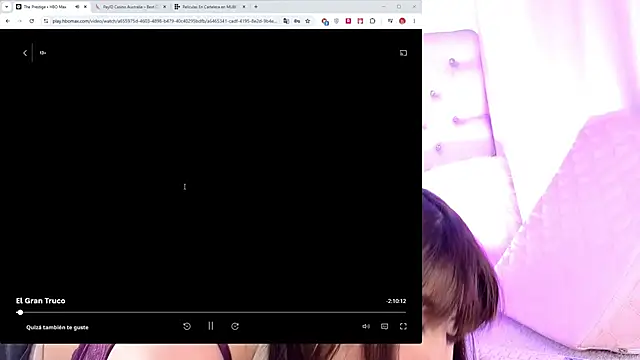The image size is (640, 360).
Task: Open the password key icon in address bar
Action: pos(297,21)
